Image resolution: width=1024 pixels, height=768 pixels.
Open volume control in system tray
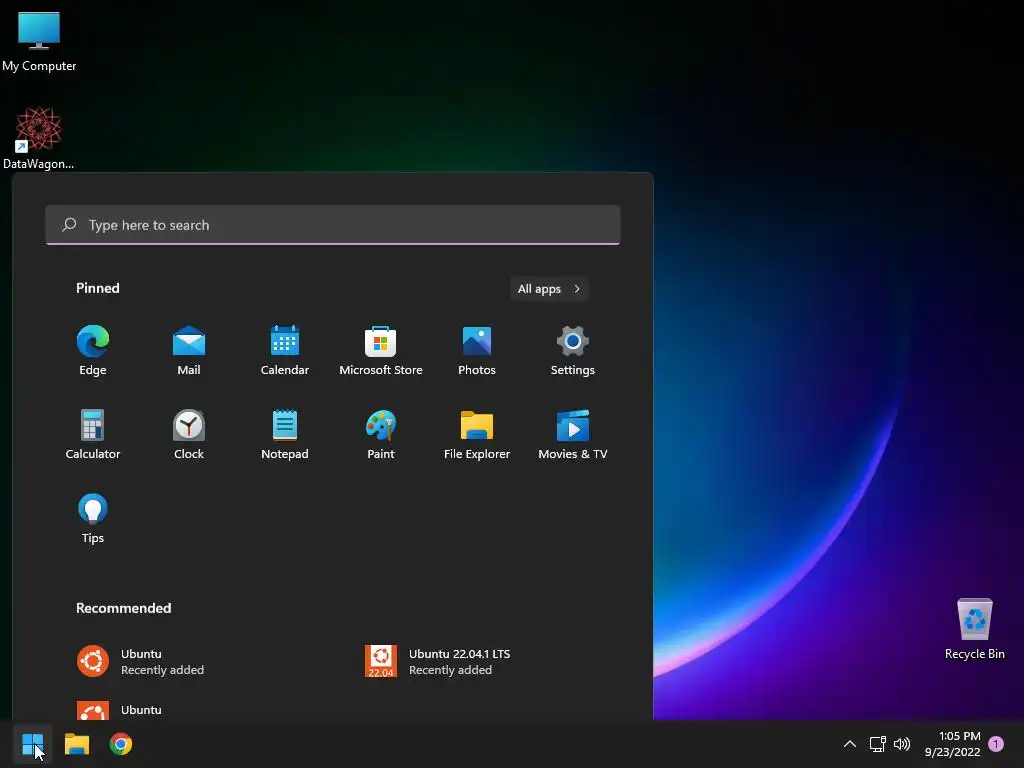tap(902, 744)
